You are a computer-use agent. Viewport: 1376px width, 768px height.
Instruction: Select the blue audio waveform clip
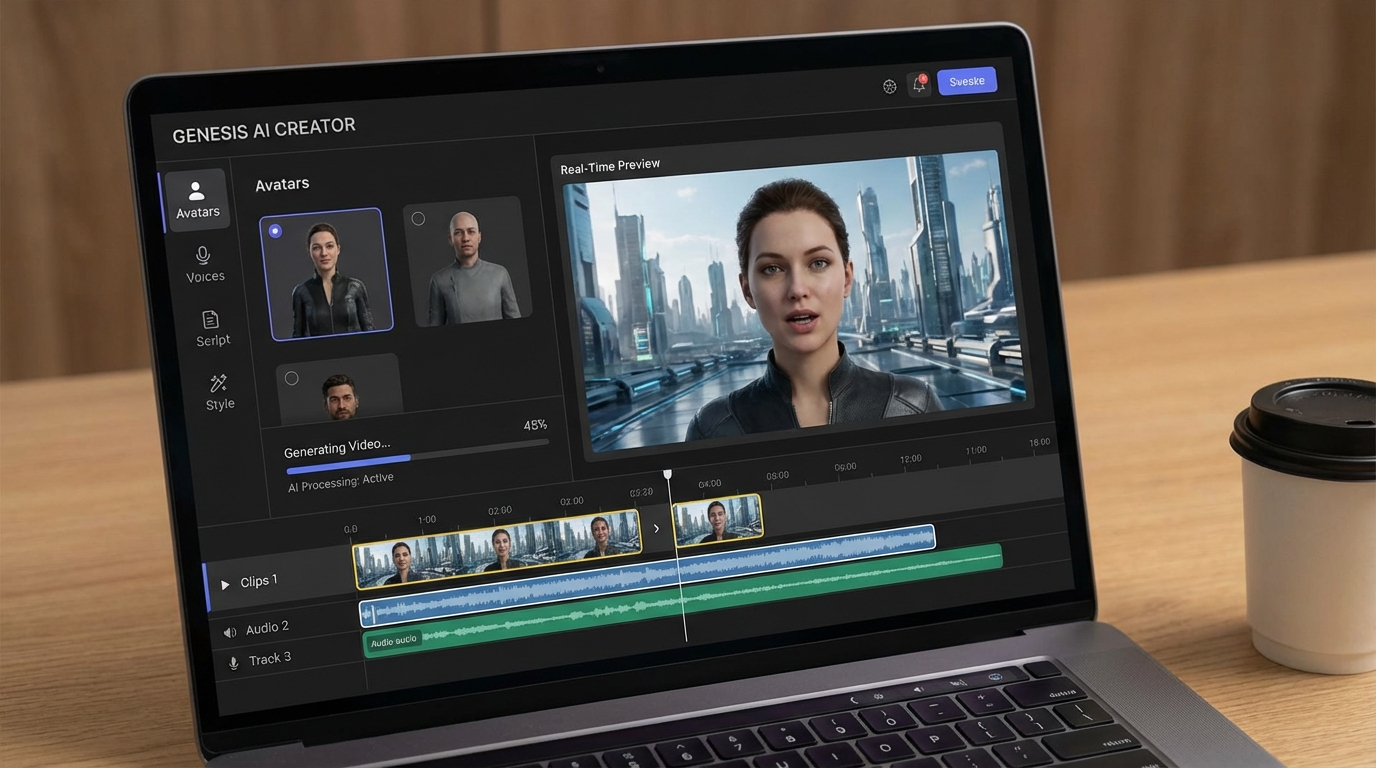pos(647,576)
